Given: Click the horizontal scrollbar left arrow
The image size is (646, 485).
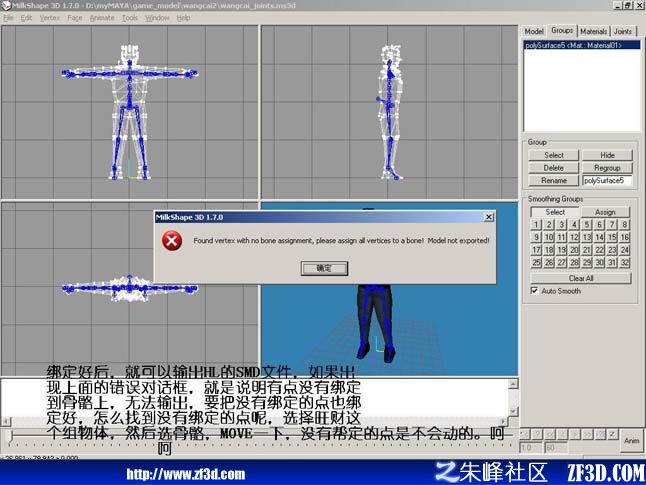Looking at the screenshot, I should tap(6, 421).
